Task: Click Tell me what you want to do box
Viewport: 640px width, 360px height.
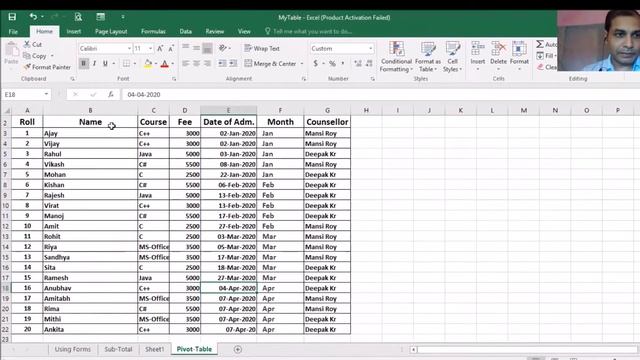Action: pos(309,31)
